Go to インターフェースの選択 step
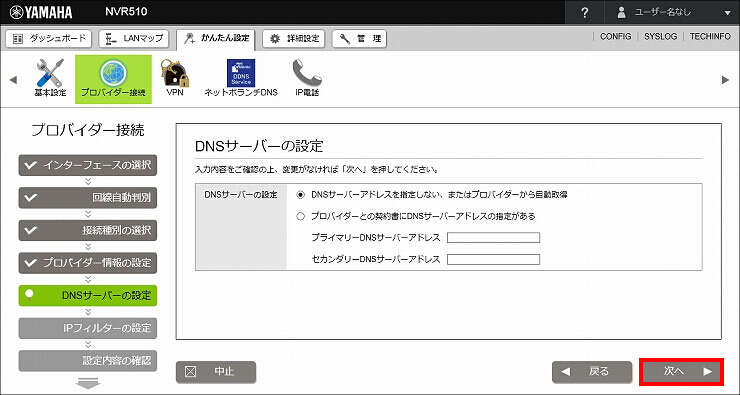Screen dimensions: 740x395 (x=88, y=165)
